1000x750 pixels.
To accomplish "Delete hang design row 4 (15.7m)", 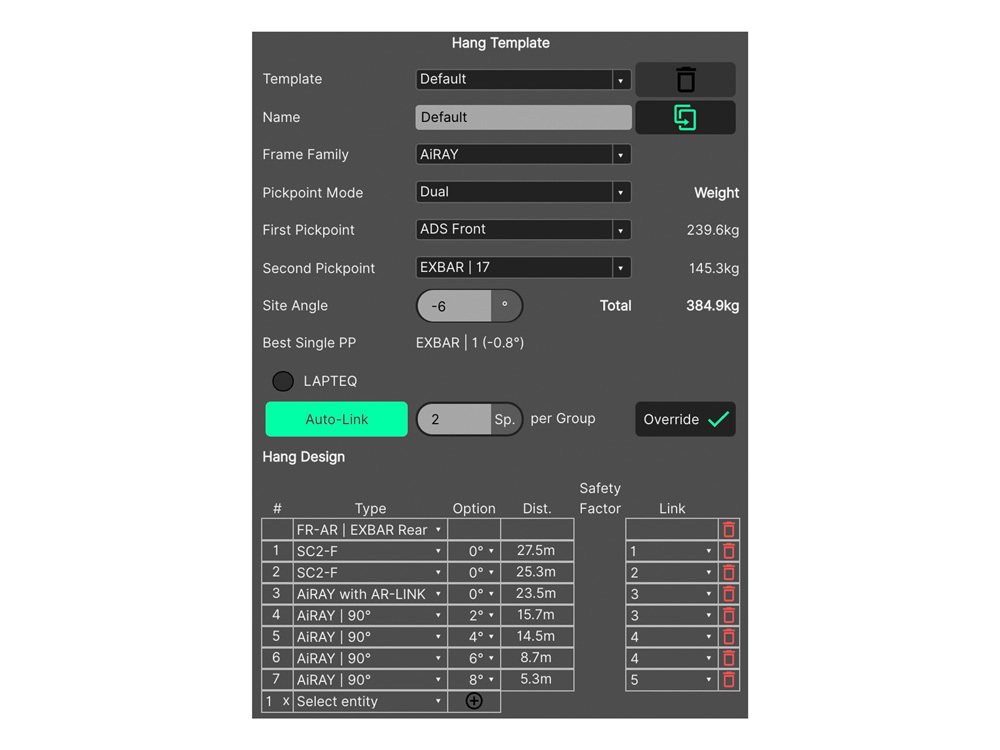I will pos(728,615).
